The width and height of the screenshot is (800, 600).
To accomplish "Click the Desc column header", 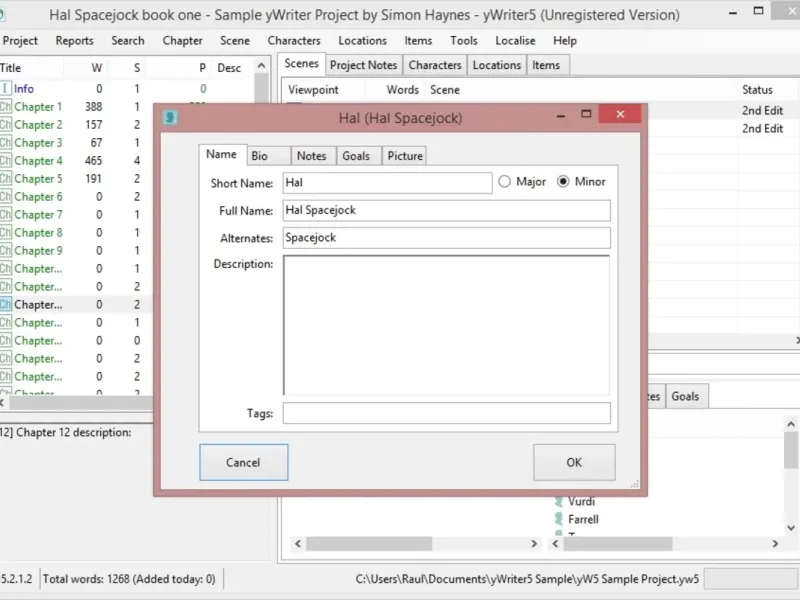I will tap(229, 68).
